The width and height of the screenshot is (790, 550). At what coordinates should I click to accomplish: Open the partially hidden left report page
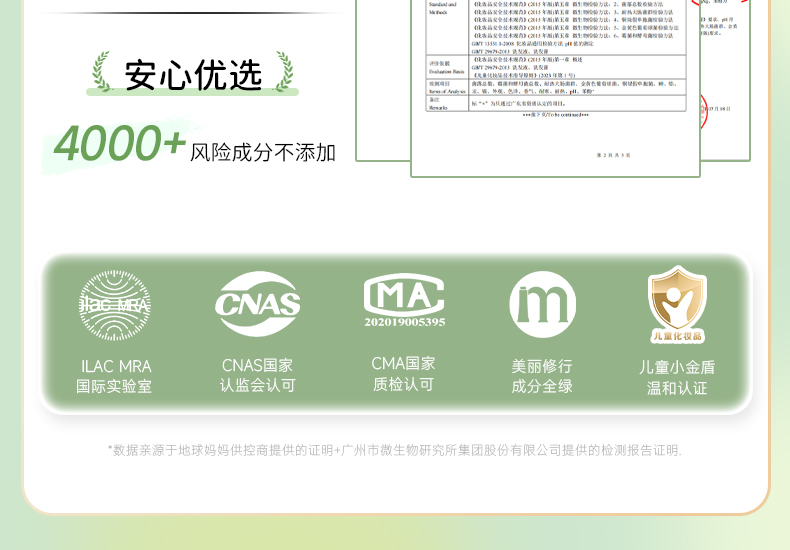382,80
